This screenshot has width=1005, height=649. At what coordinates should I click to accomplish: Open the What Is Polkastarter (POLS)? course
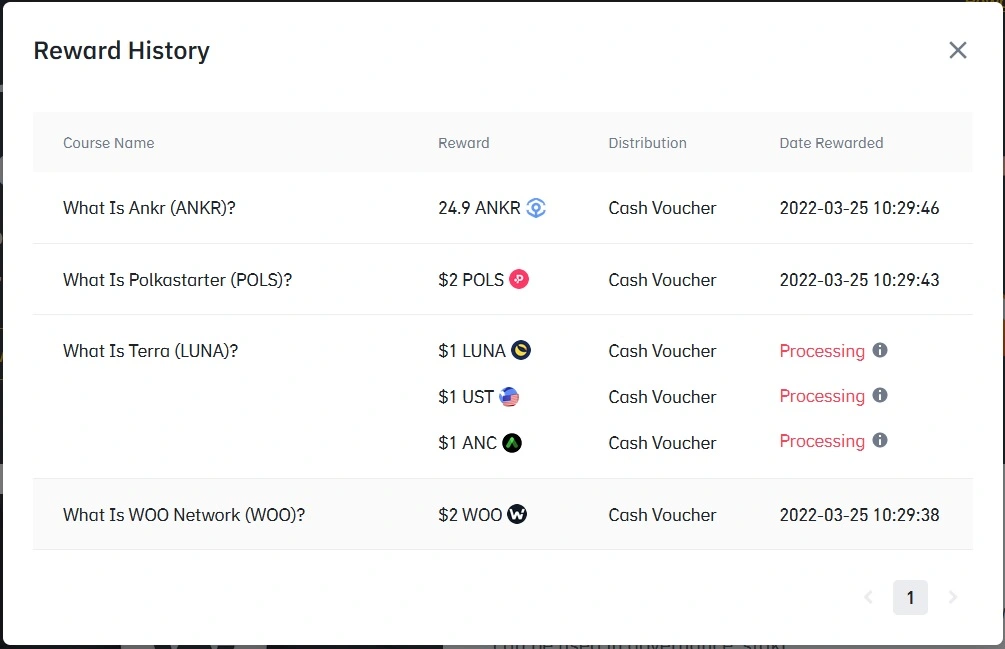coord(178,280)
